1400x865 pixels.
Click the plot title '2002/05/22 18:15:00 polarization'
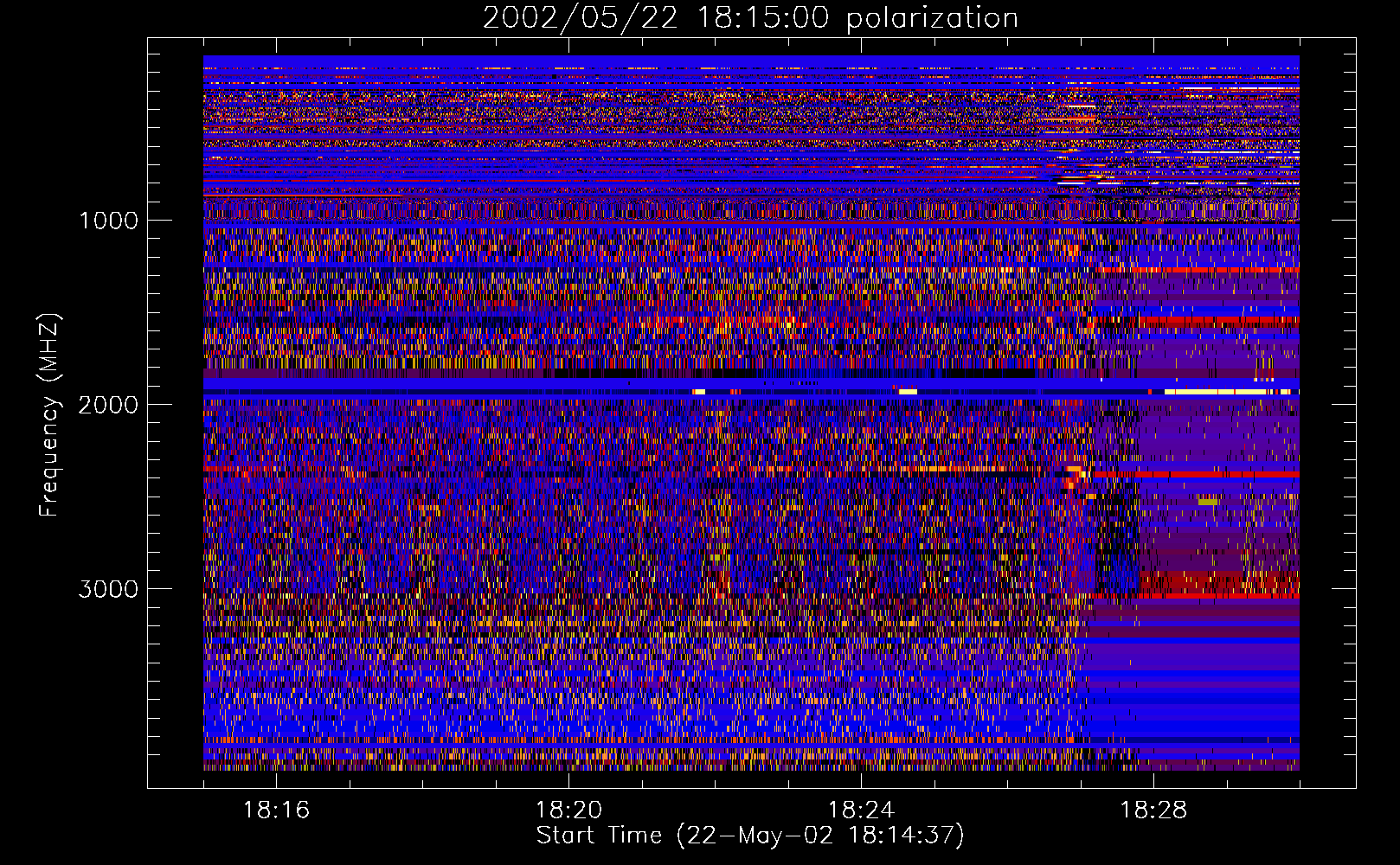click(750, 18)
